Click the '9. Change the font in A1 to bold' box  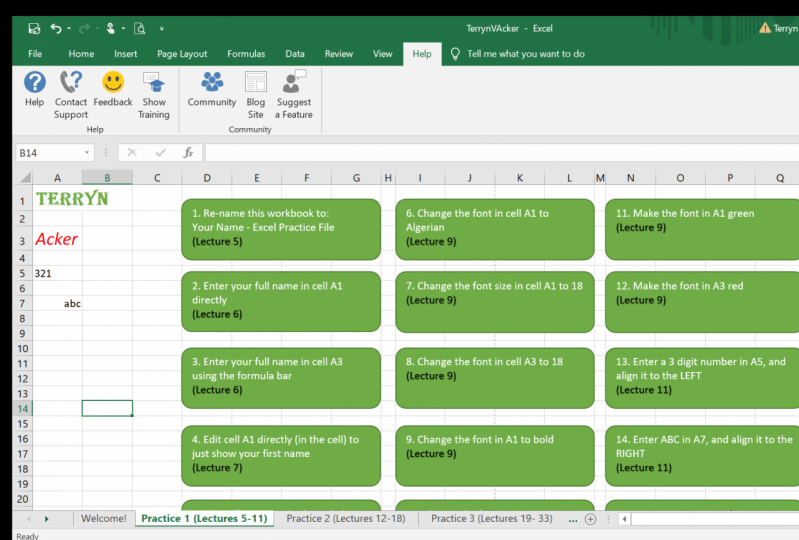click(494, 455)
